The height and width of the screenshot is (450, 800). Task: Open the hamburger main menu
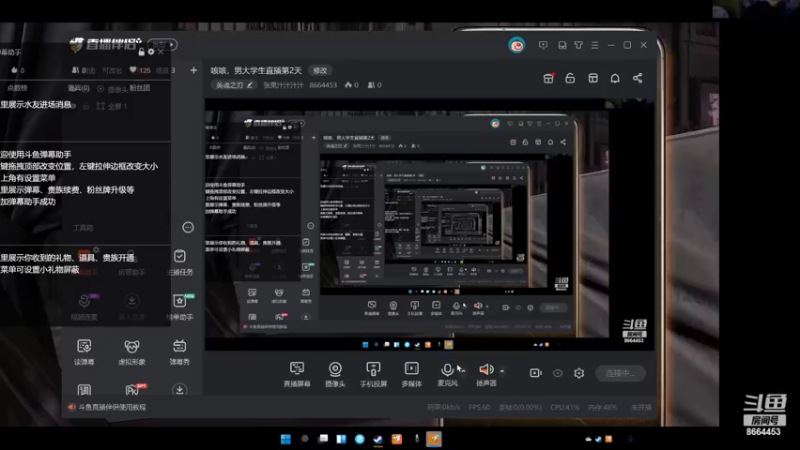pyautogui.click(x=595, y=45)
